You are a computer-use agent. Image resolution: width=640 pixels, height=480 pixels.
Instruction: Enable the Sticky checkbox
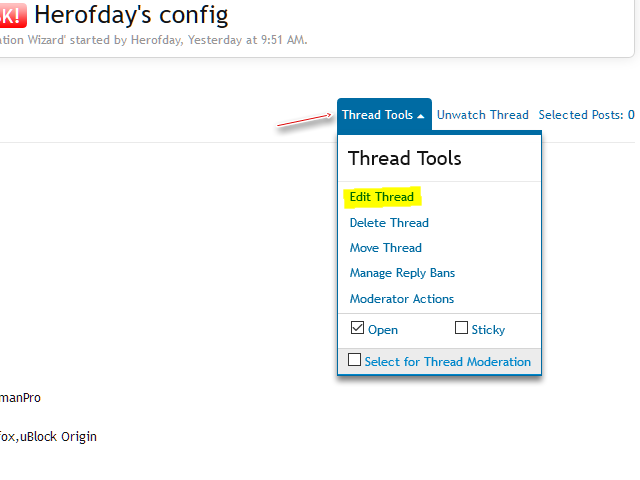(461, 328)
